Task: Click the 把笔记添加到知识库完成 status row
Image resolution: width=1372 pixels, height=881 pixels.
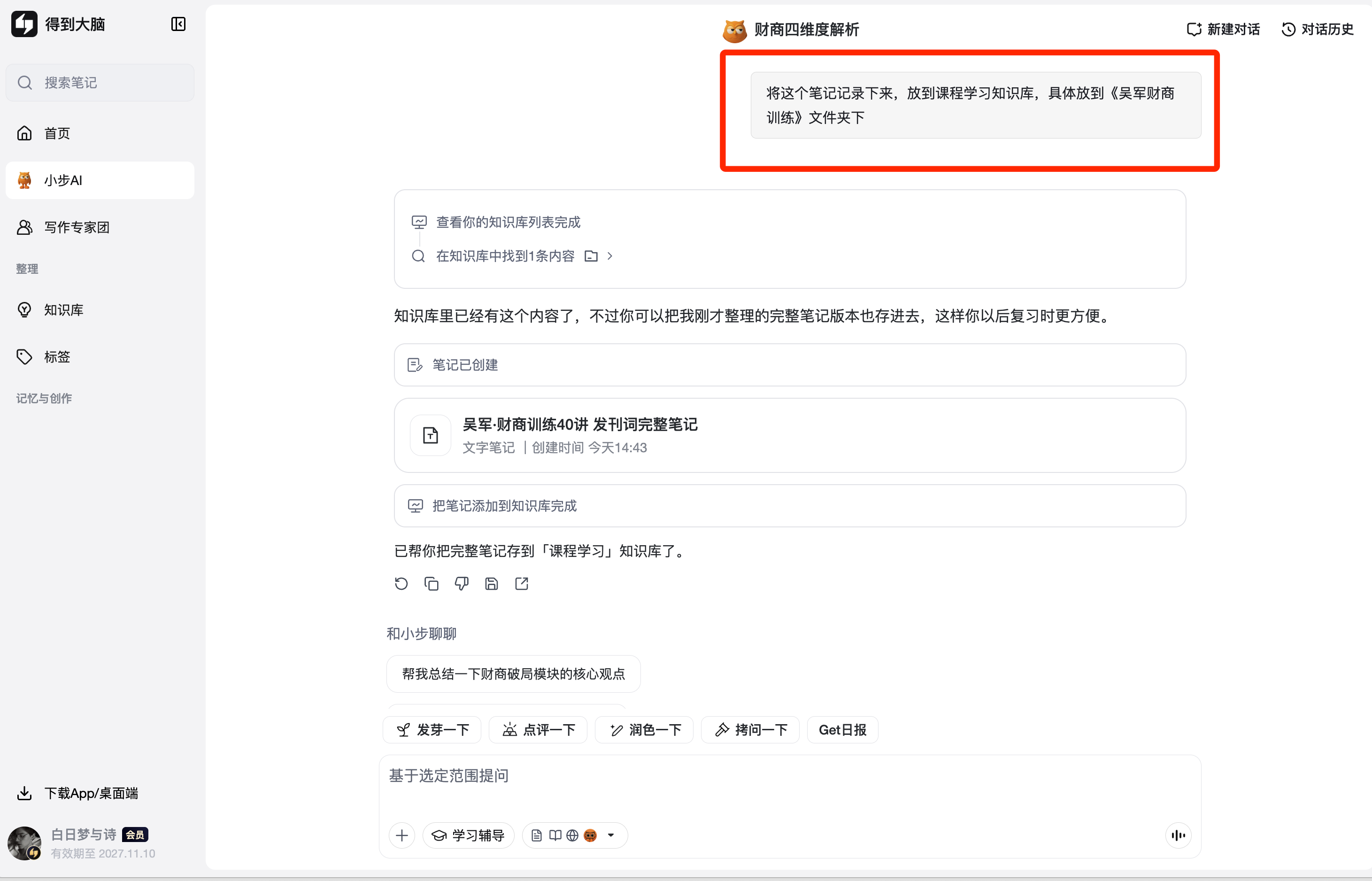Action: coord(790,506)
